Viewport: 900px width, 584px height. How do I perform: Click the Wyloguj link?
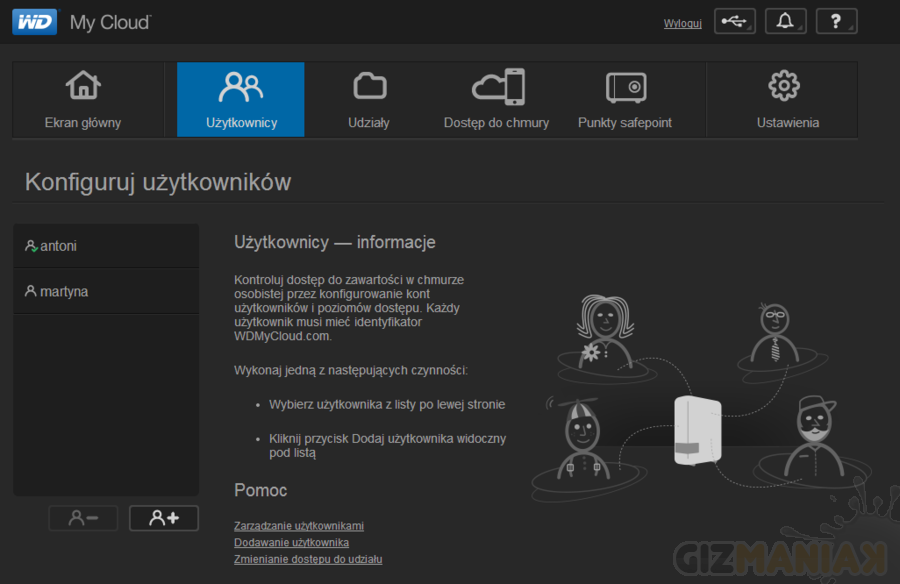coord(682,23)
